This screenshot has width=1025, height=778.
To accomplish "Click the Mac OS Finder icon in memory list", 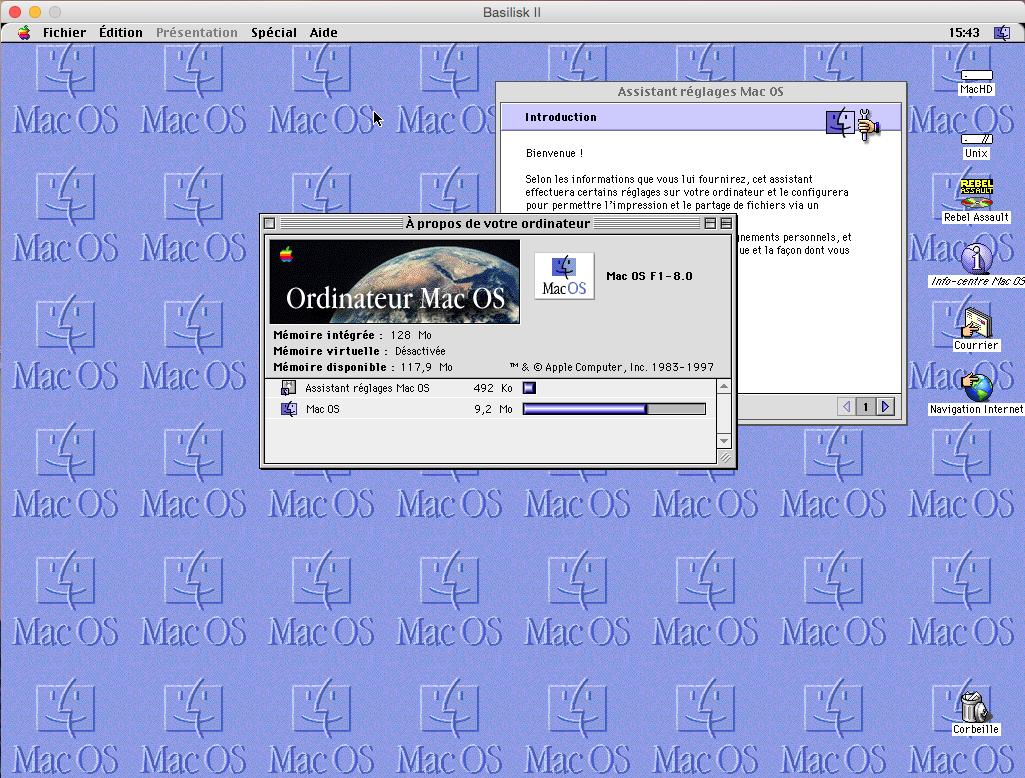I will click(288, 409).
